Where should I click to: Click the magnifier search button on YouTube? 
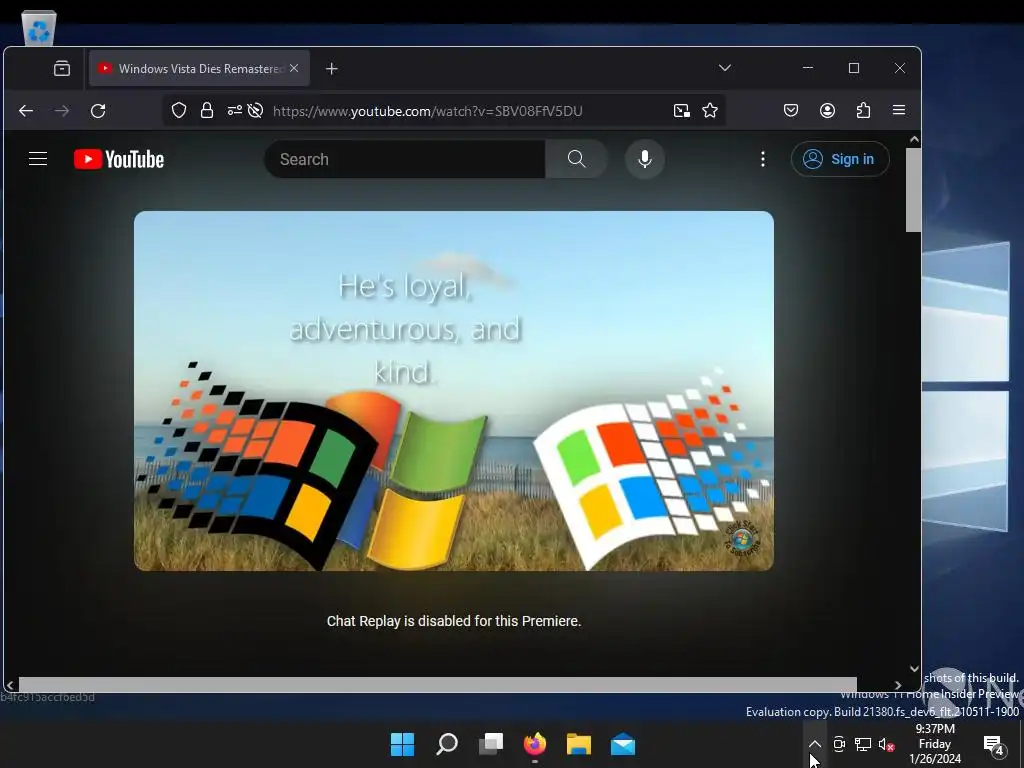(x=577, y=159)
